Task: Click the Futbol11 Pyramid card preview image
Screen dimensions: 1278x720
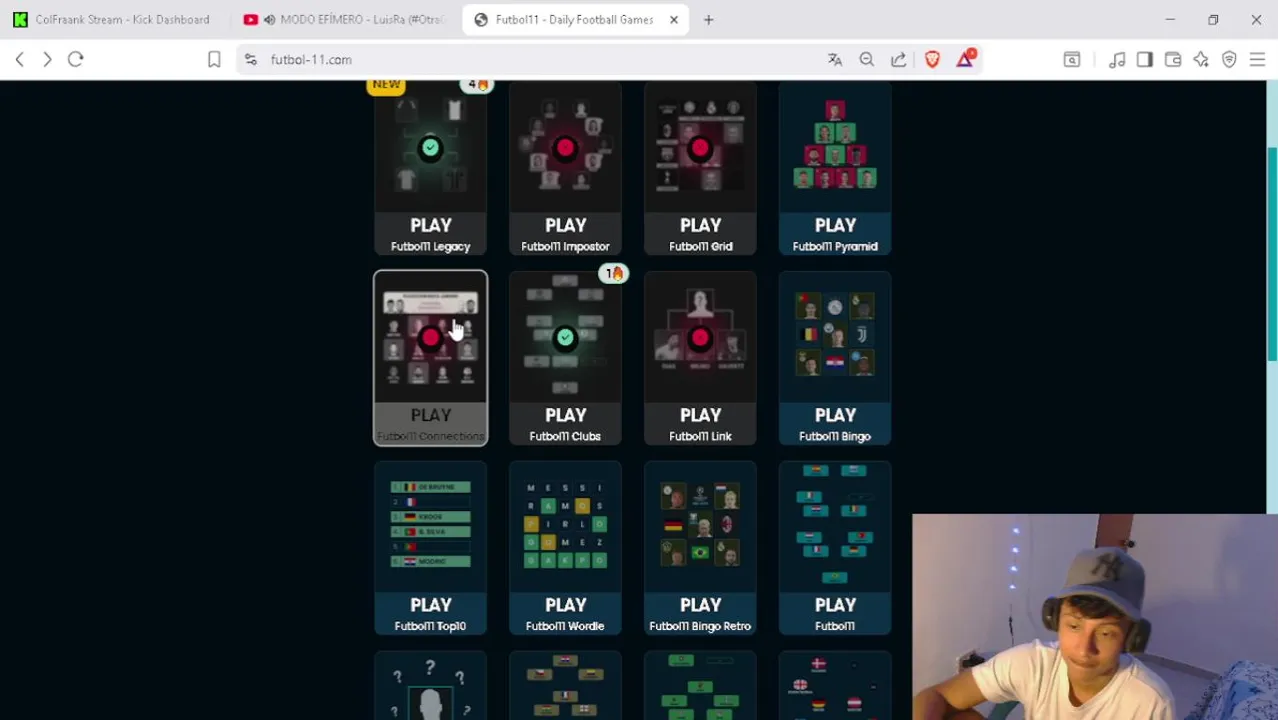Action: 835,145
